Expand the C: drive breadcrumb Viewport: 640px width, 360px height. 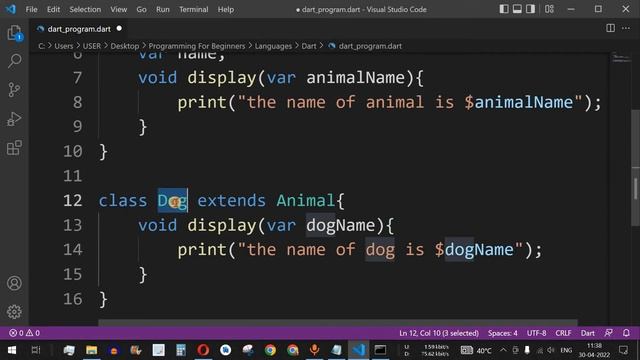tap(41, 46)
